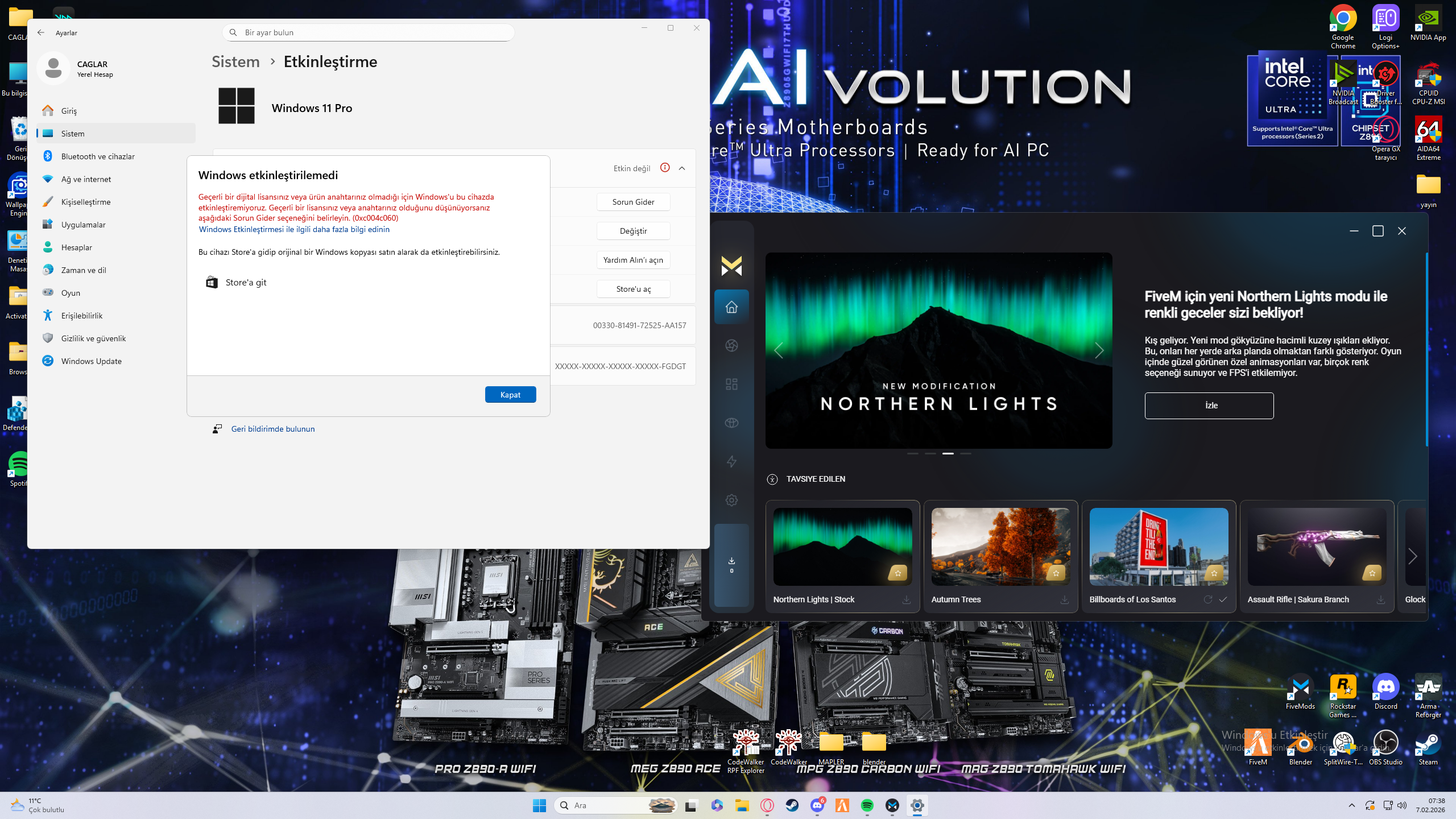
Task: Open the weather widget in the taskbar
Action: [x=38, y=805]
